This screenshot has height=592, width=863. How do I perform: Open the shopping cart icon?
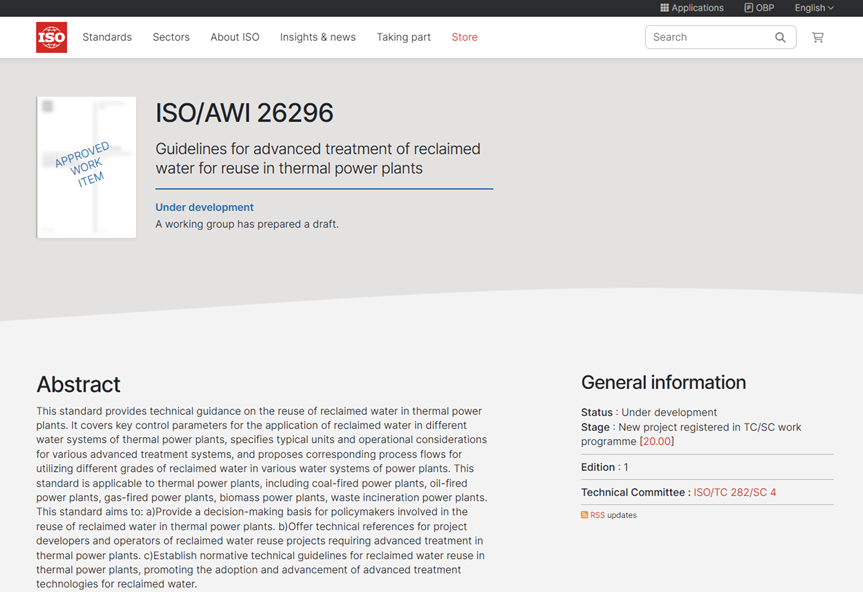pos(817,38)
